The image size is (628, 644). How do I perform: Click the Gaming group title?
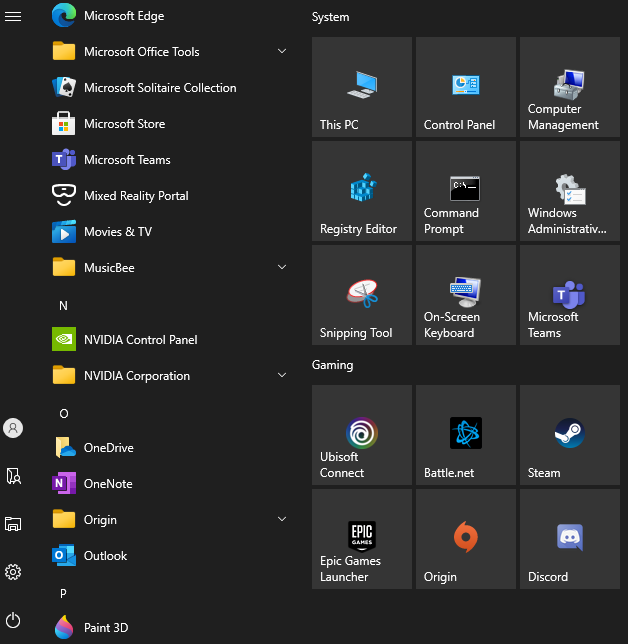(332, 365)
